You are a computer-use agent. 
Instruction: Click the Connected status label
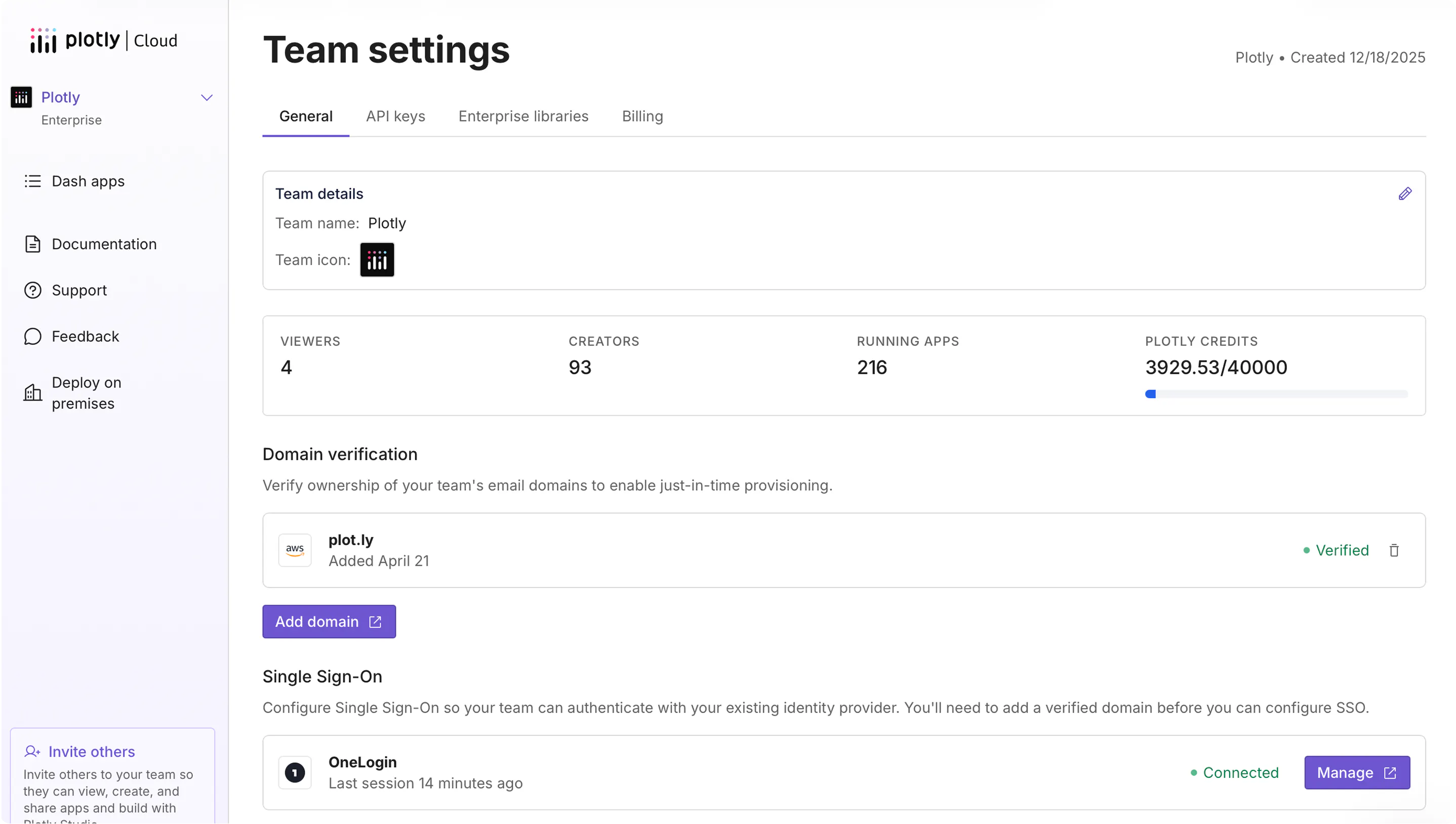pos(1241,772)
